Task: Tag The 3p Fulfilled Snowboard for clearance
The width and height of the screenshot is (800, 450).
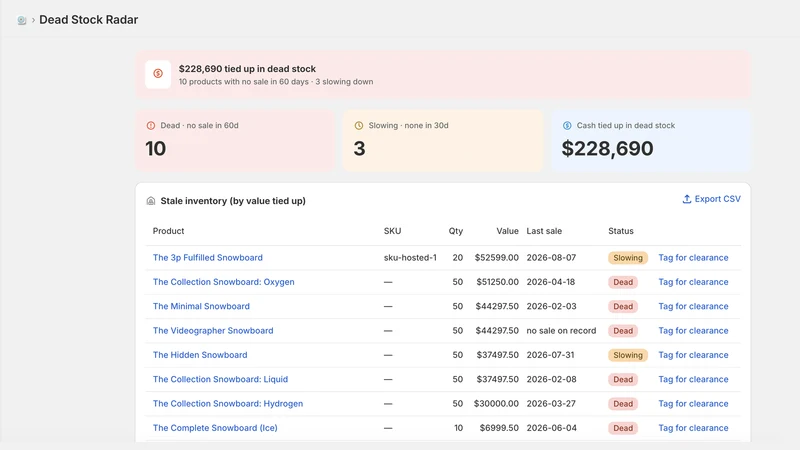Action: (x=693, y=258)
